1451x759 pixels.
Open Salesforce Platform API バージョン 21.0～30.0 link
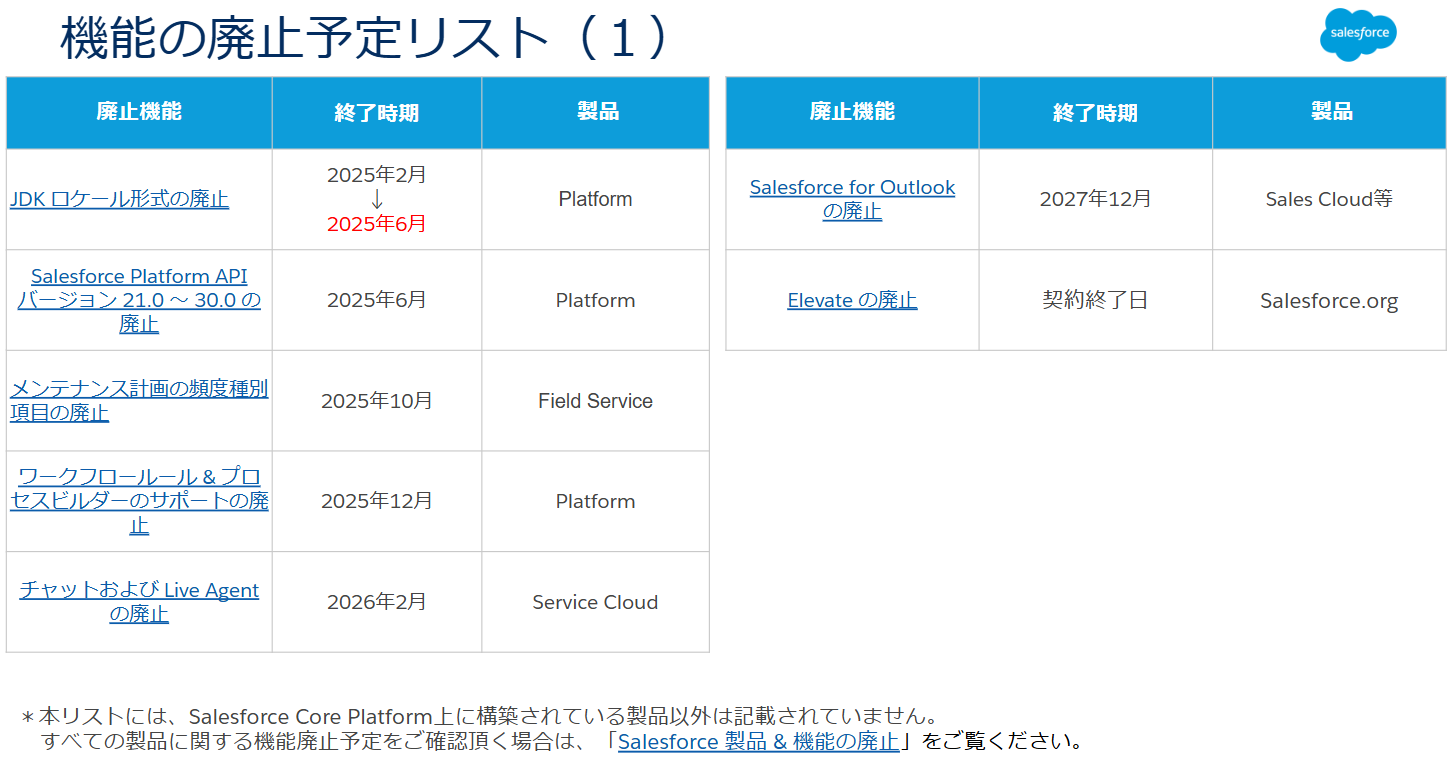139,300
